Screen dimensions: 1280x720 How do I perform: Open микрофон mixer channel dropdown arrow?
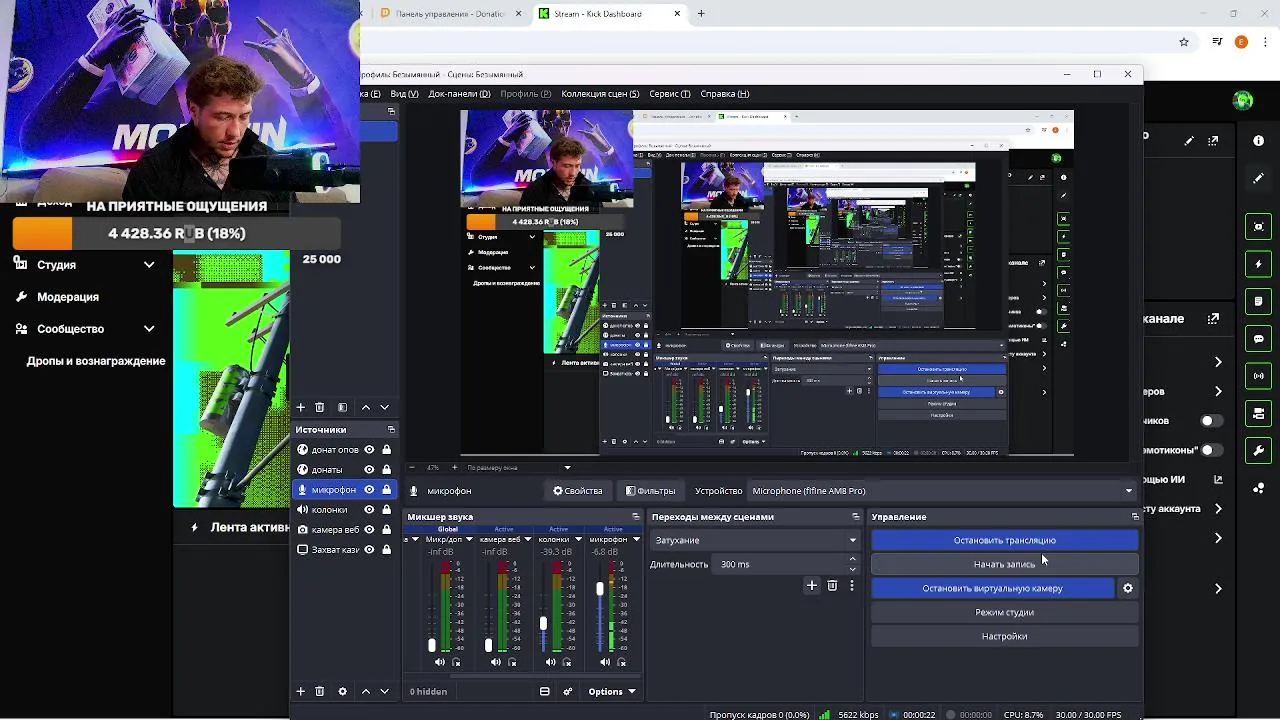click(x=636, y=540)
